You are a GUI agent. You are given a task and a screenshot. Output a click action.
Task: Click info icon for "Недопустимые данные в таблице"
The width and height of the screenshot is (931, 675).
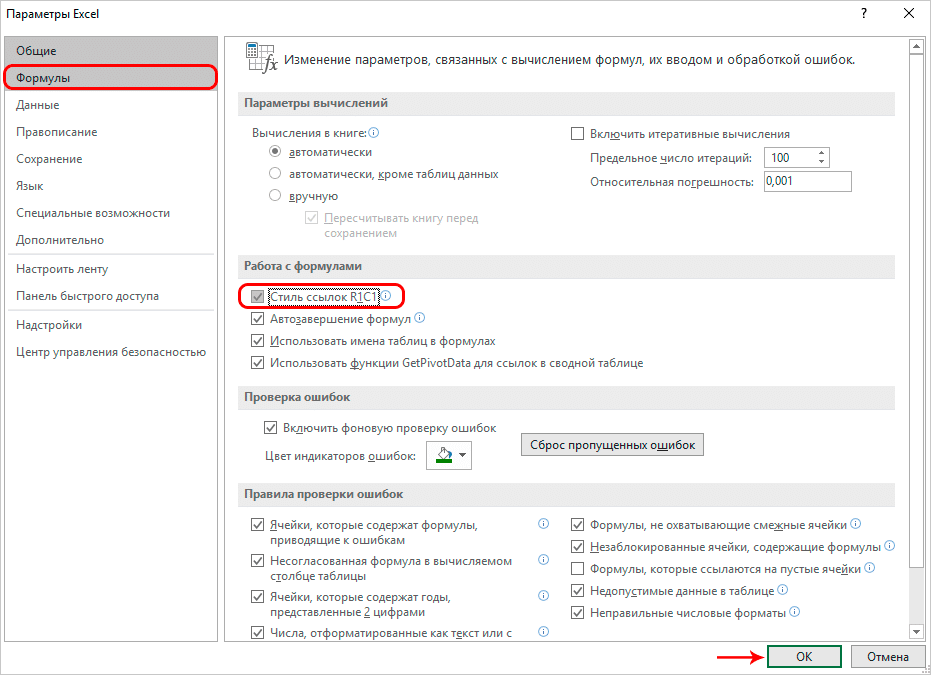(x=782, y=591)
